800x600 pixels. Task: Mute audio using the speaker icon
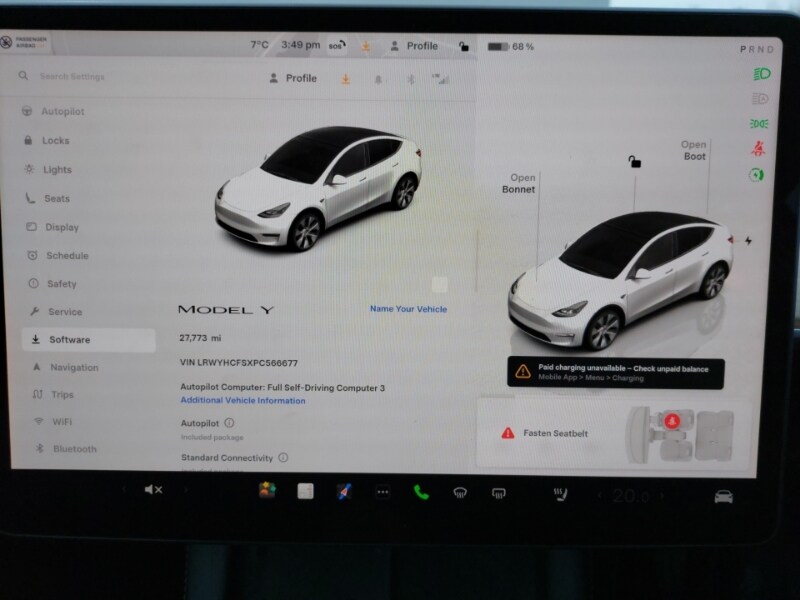click(154, 491)
